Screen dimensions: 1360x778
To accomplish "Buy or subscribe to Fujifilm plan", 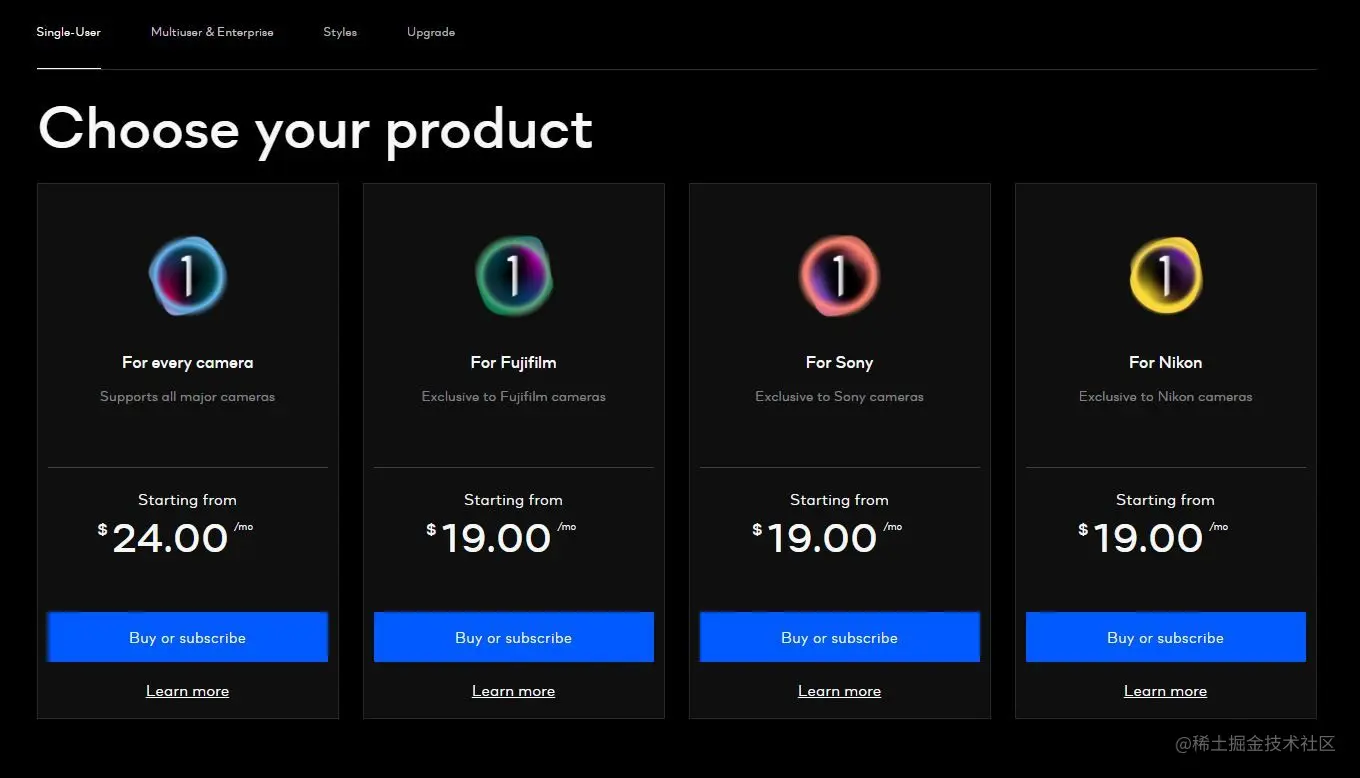I will (x=514, y=637).
